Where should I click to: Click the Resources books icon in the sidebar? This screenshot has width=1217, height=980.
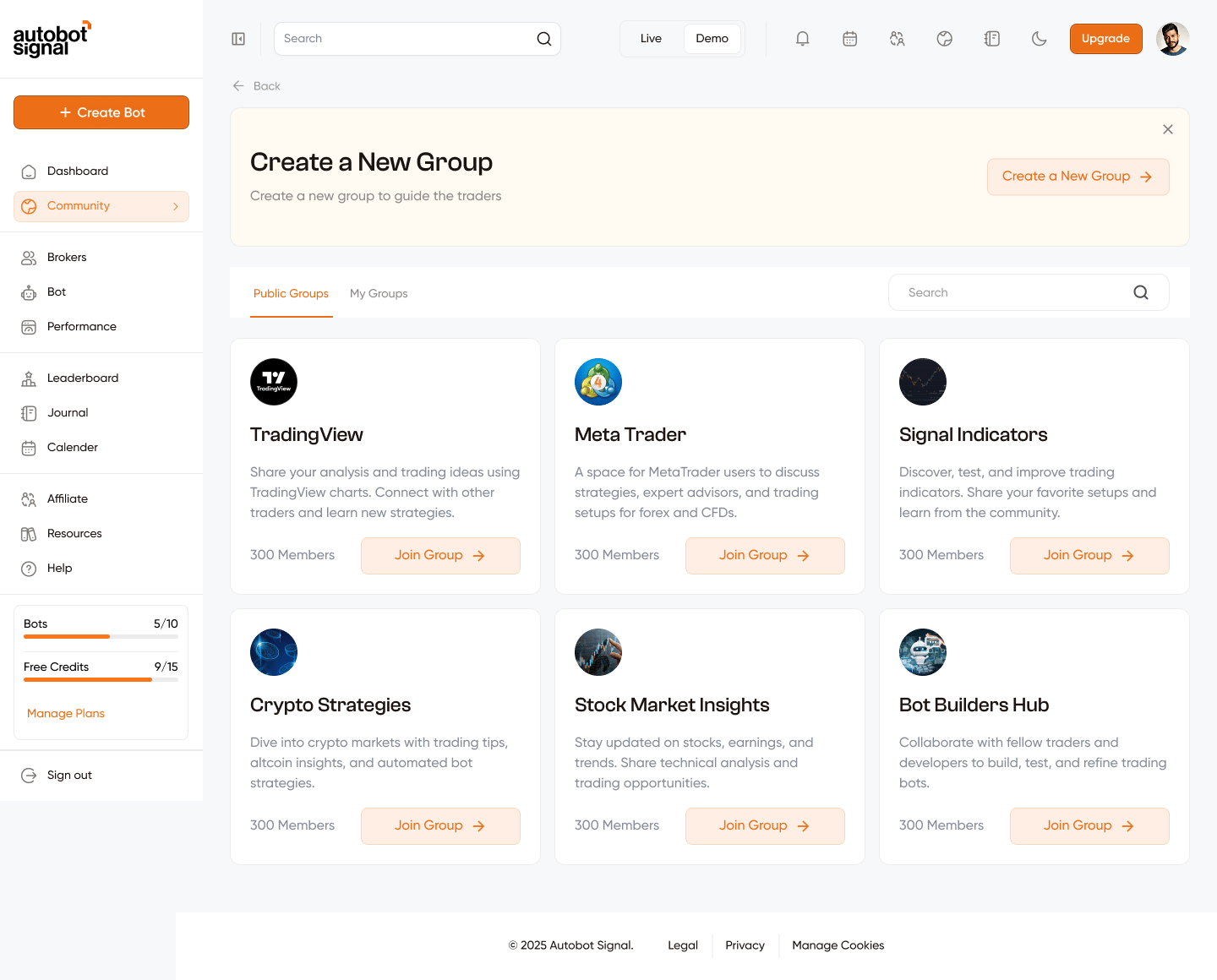[29, 534]
